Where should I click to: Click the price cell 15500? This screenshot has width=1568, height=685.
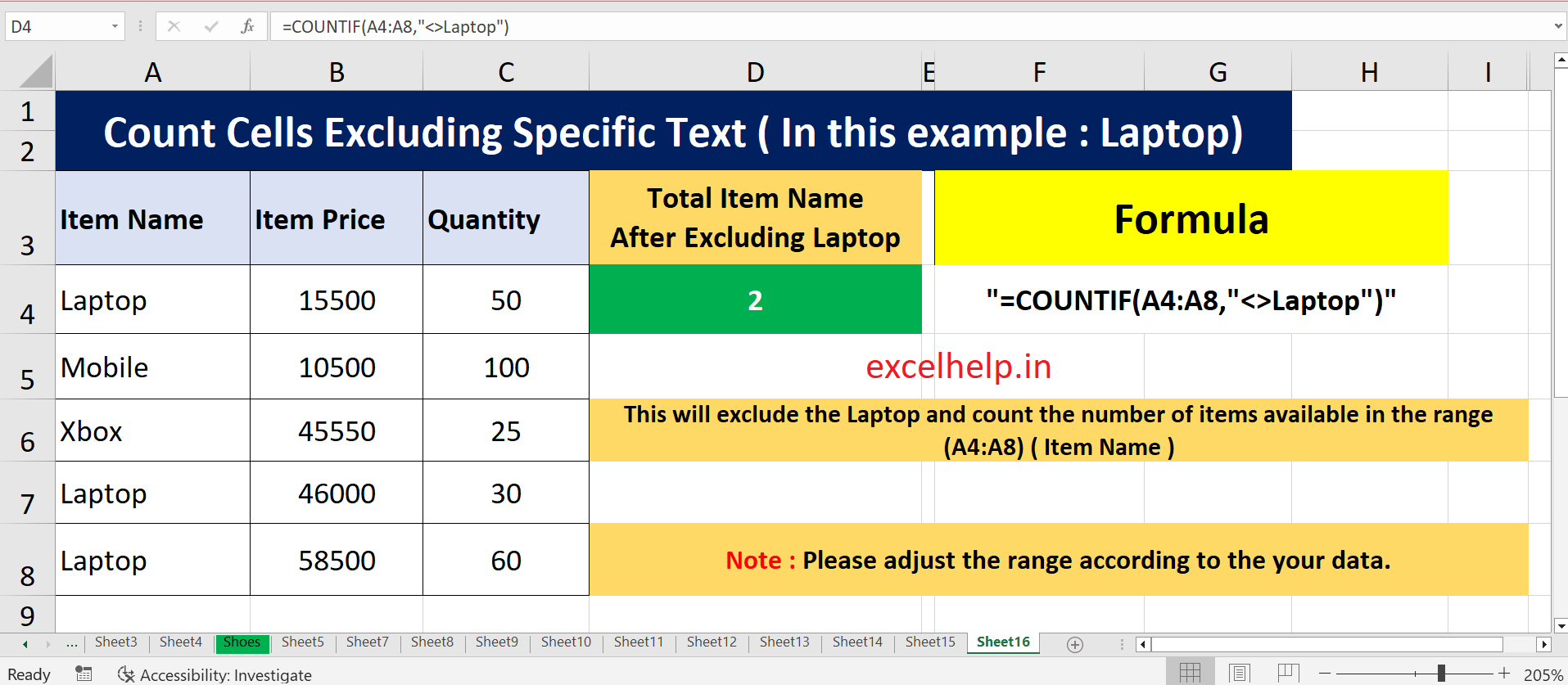(337, 300)
